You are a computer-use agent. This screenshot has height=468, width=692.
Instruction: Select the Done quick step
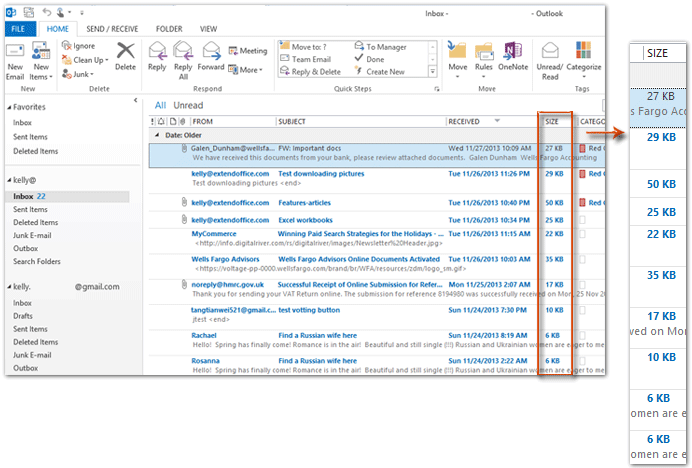tap(369, 59)
